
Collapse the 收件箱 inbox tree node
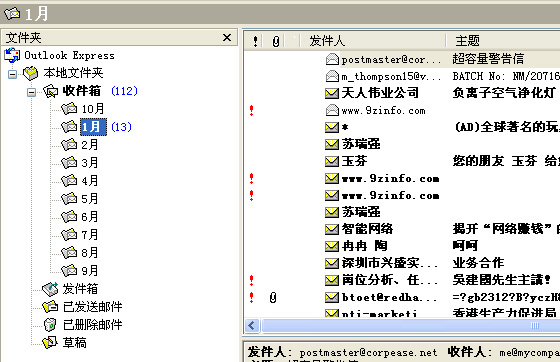[x=31, y=92]
